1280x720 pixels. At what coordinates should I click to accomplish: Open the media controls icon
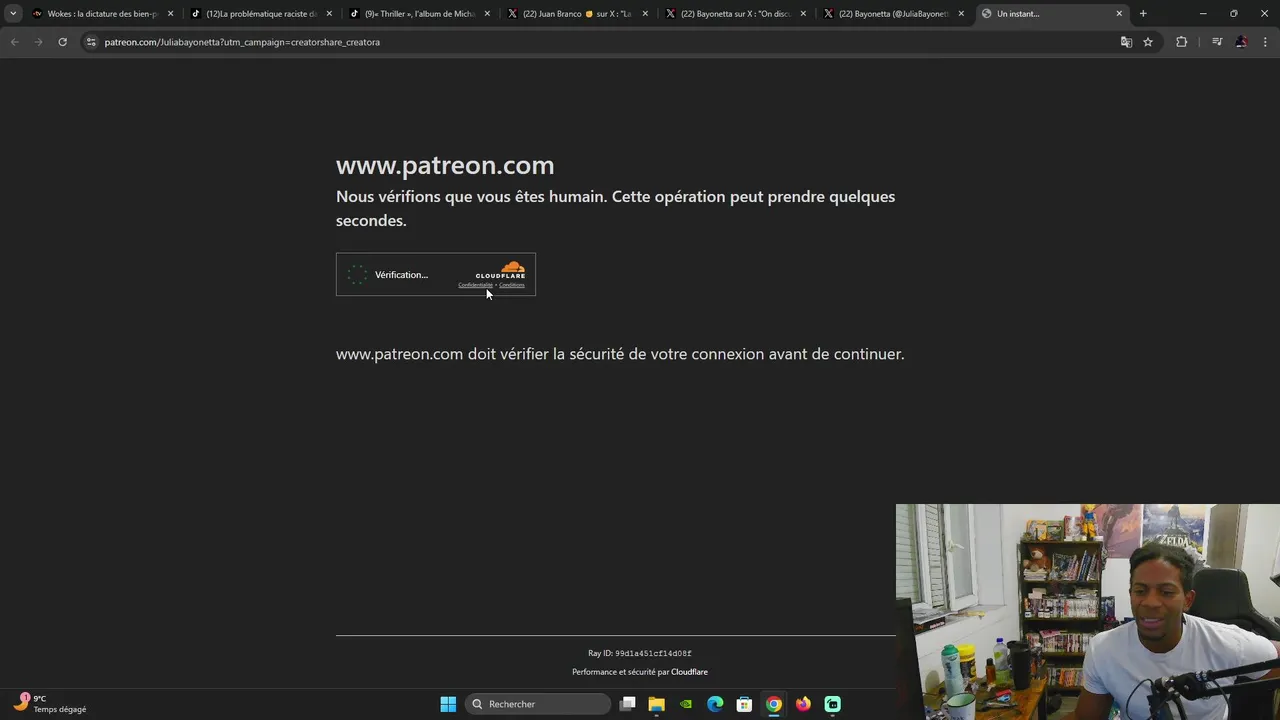pos(1216,42)
